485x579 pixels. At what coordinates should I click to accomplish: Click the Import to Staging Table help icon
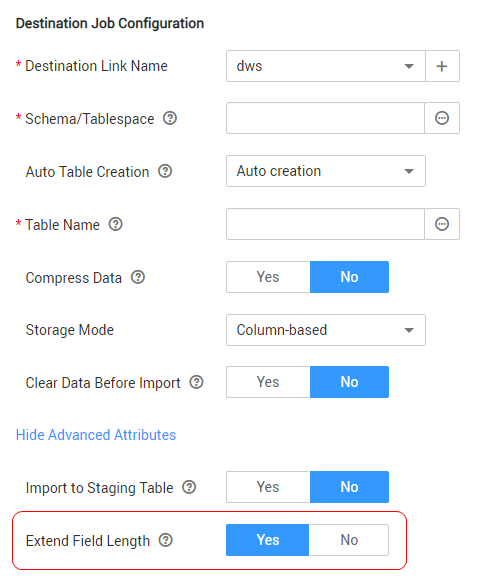click(x=189, y=487)
